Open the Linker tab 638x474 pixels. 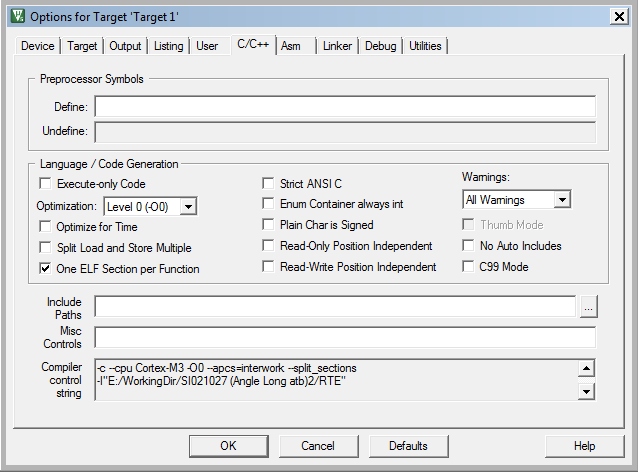point(337,46)
